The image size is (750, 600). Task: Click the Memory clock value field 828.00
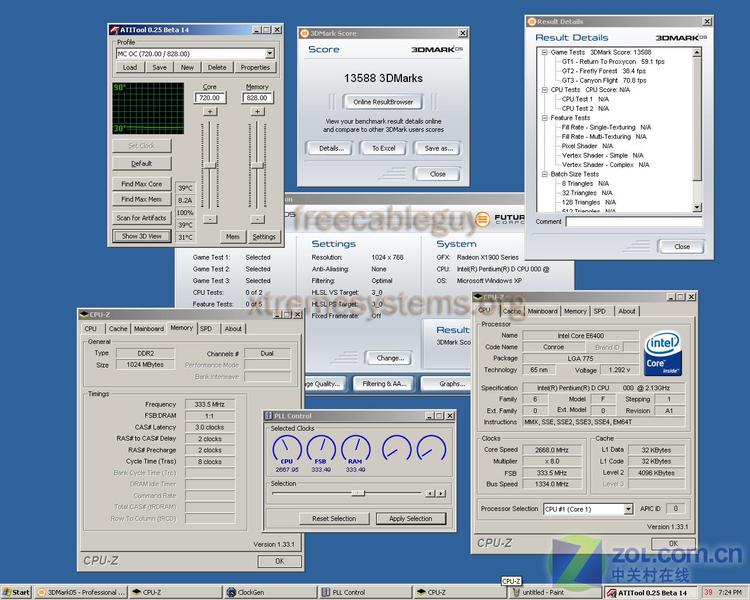pos(257,98)
